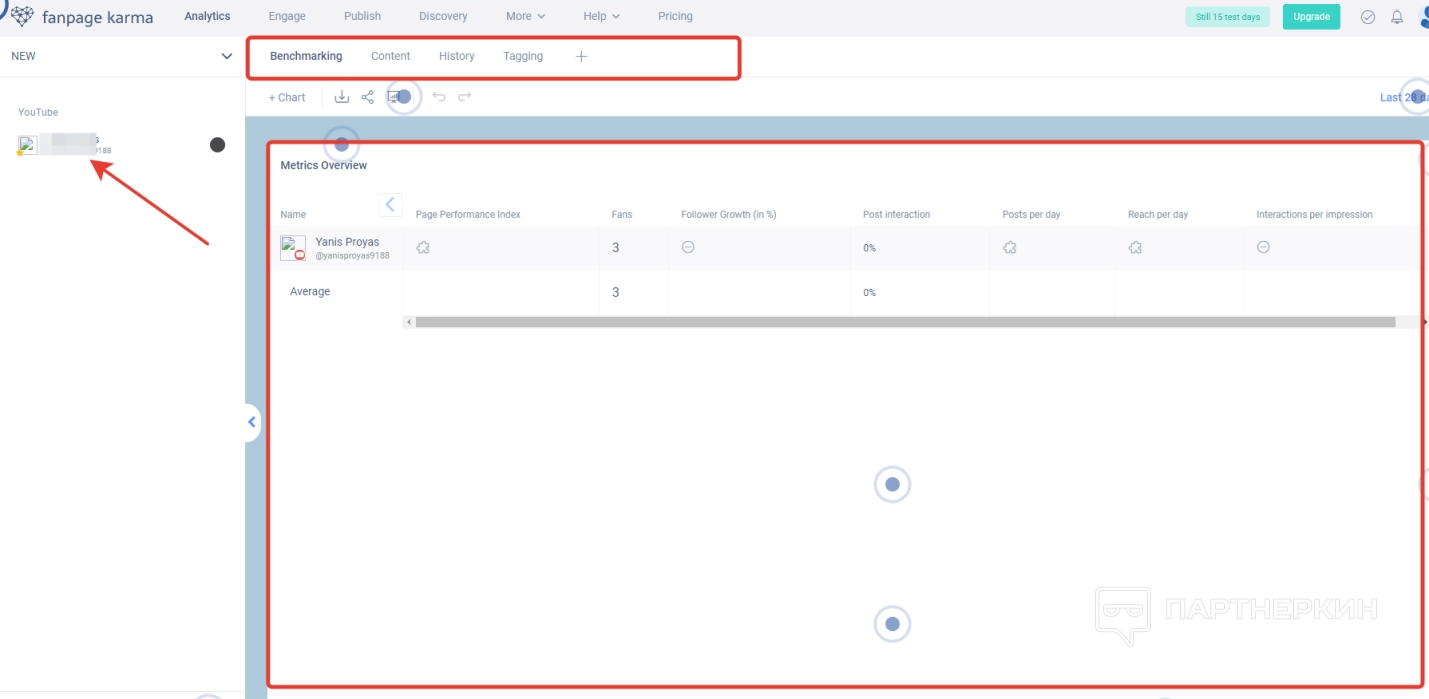Click the download export icon
The image size is (1429, 699).
point(342,97)
